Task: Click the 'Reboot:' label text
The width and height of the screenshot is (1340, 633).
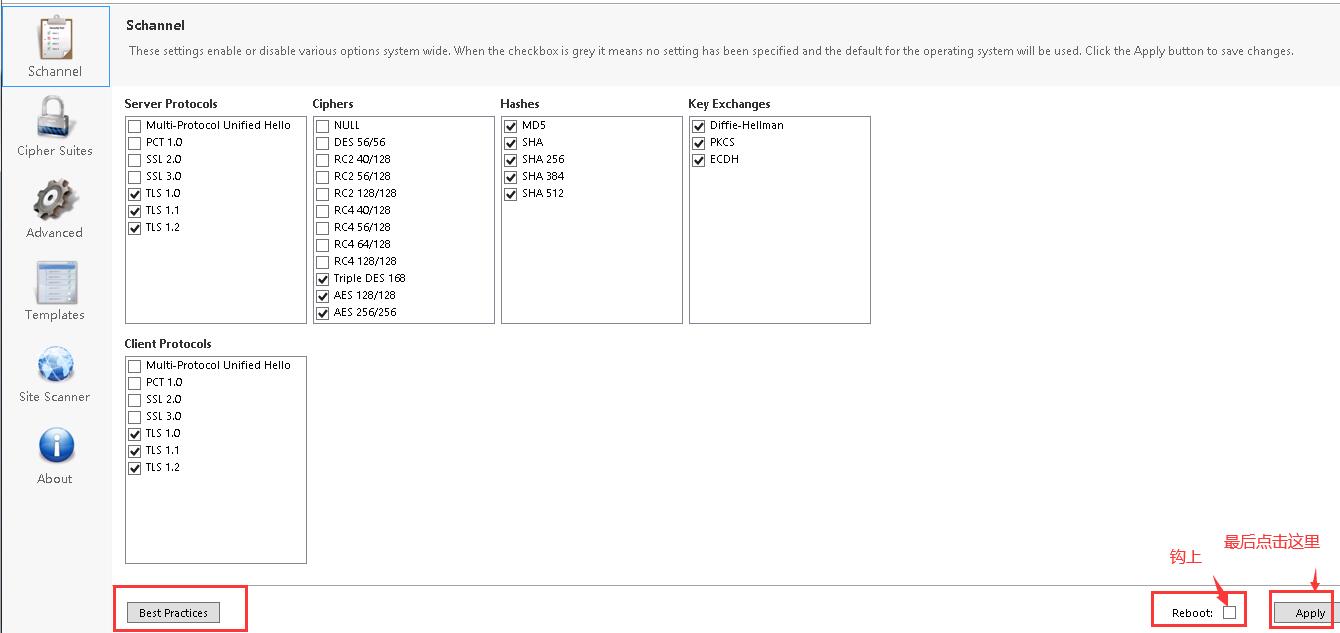Action: [1192, 613]
